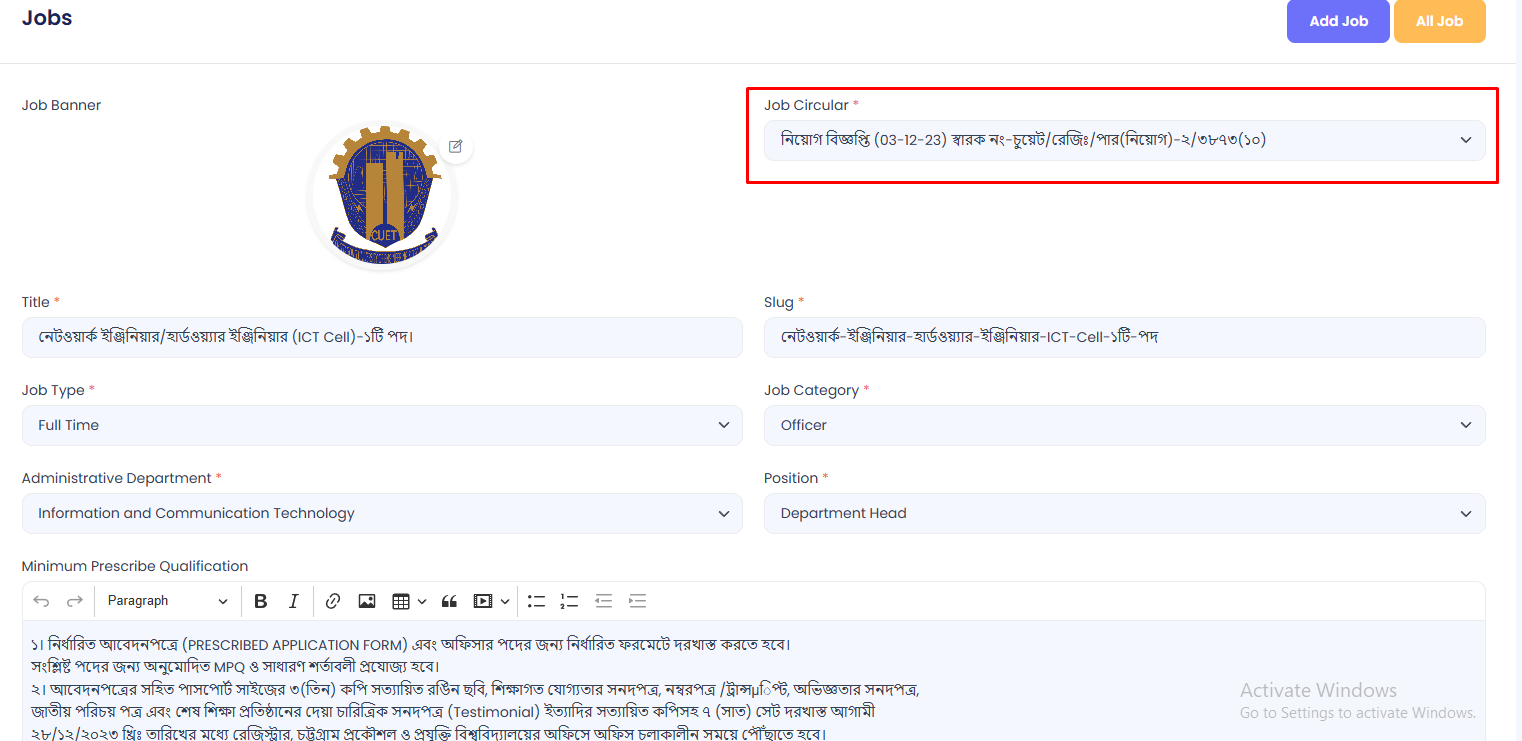
Task: Open the Job Type dropdown showing Full Time
Action: [x=382, y=425]
